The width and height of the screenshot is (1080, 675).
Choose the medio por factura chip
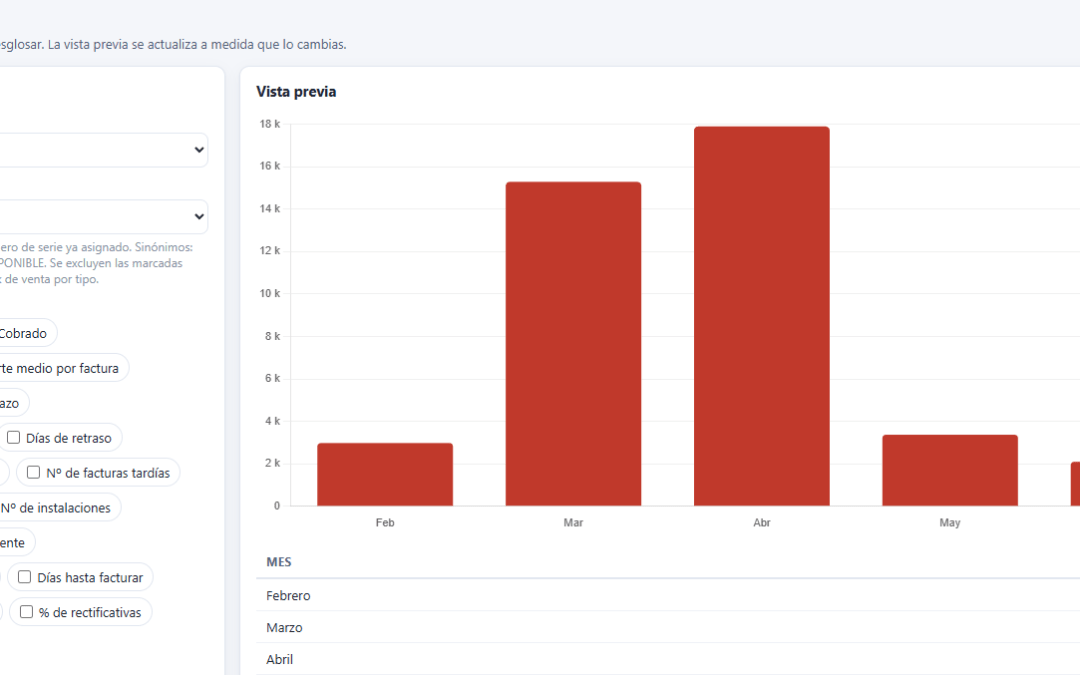pos(62,368)
